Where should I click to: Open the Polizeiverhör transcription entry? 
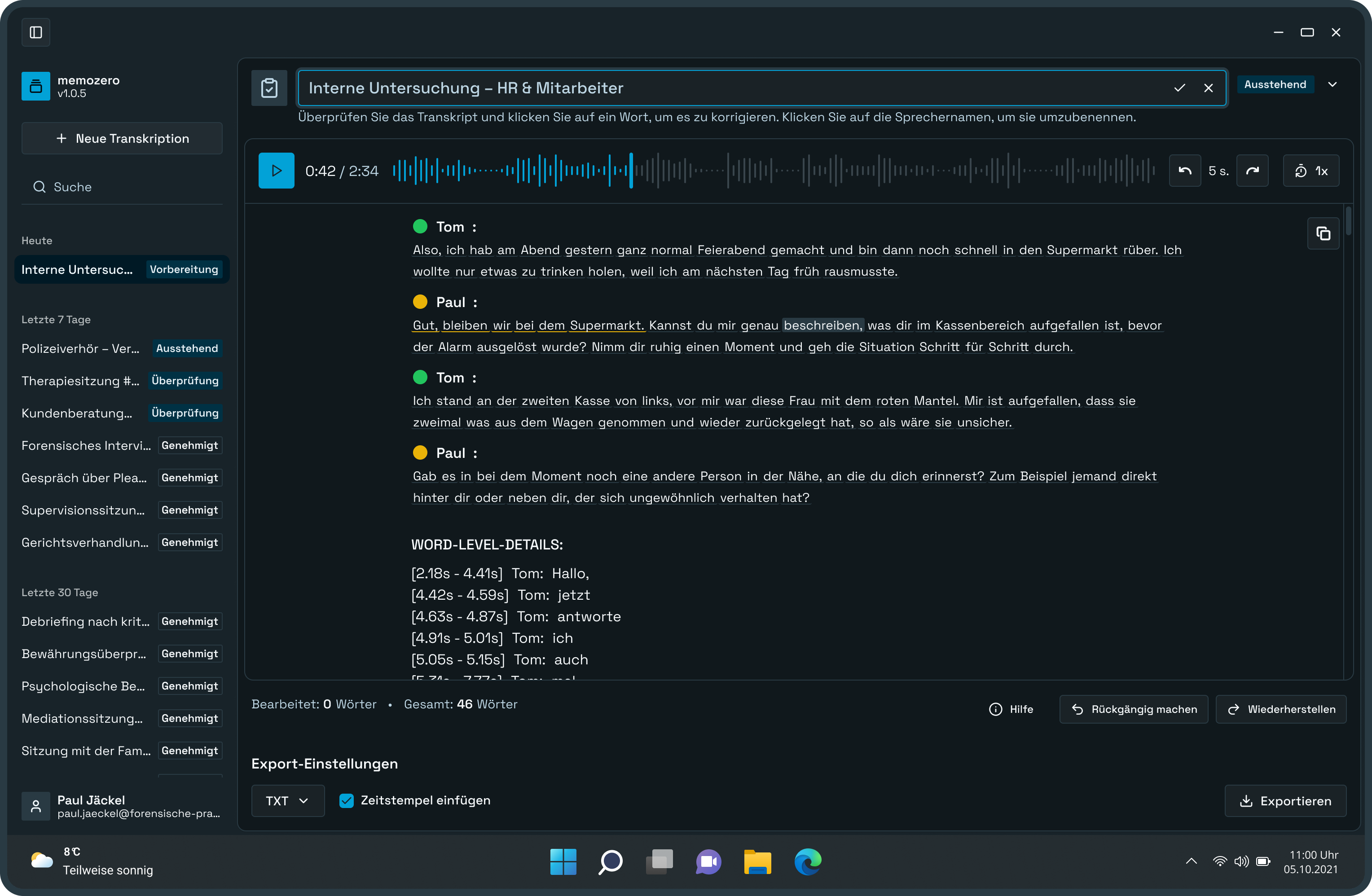81,348
